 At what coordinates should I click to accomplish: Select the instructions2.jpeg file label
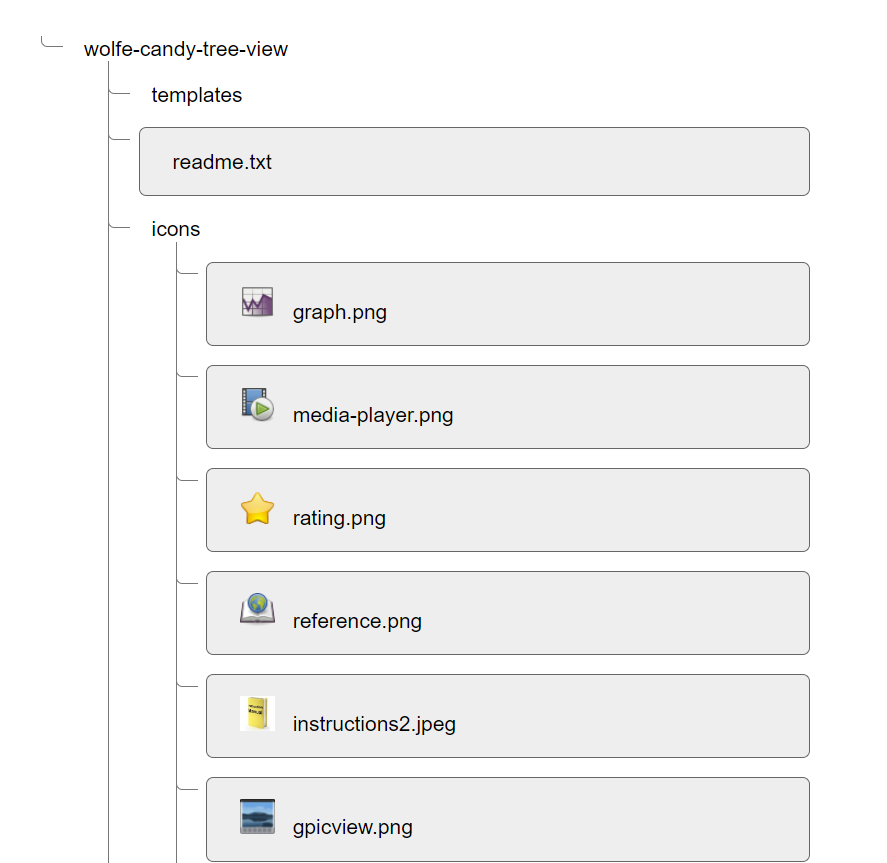[x=374, y=724]
